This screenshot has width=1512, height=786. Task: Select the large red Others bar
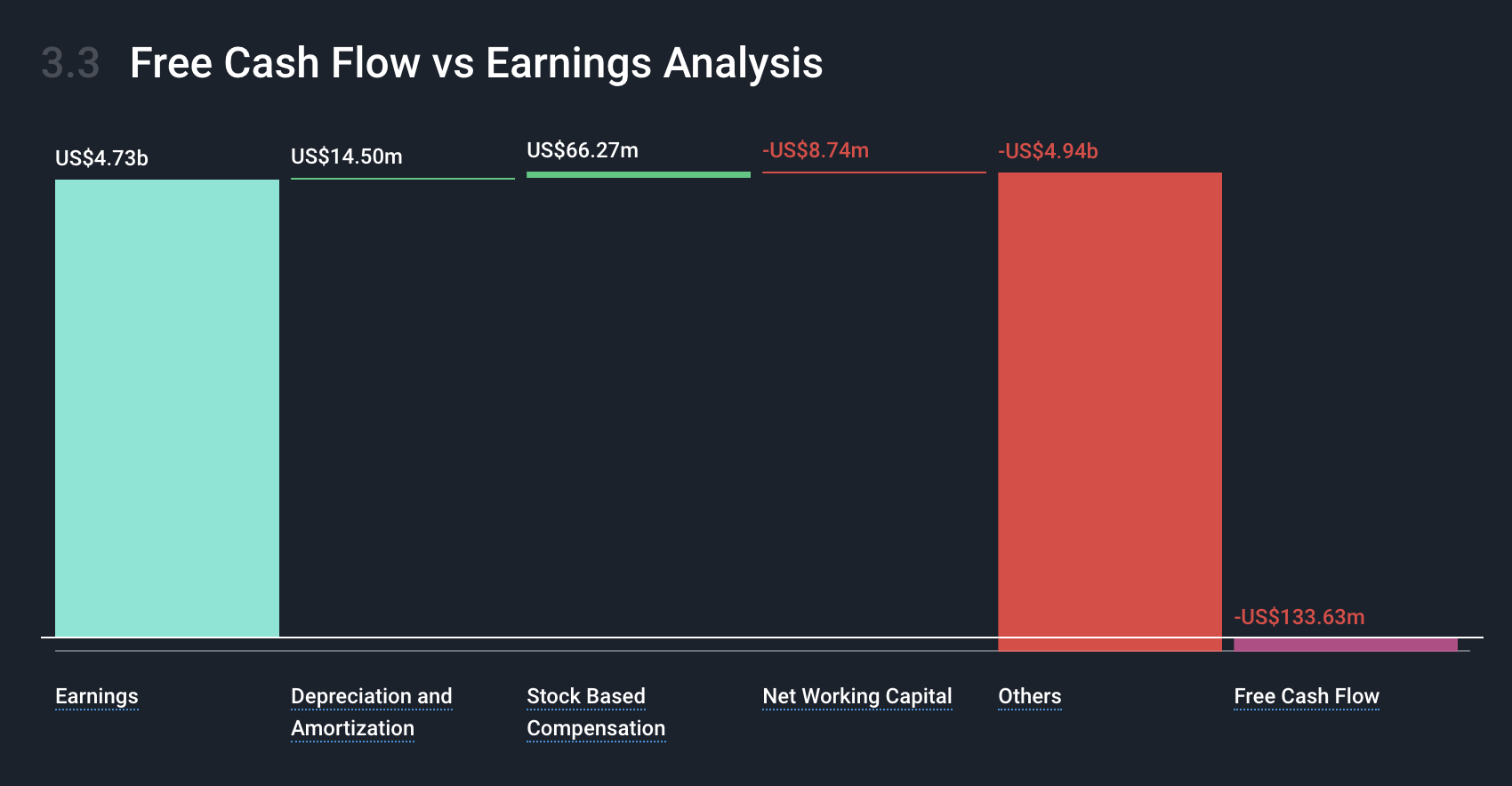click(1110, 412)
